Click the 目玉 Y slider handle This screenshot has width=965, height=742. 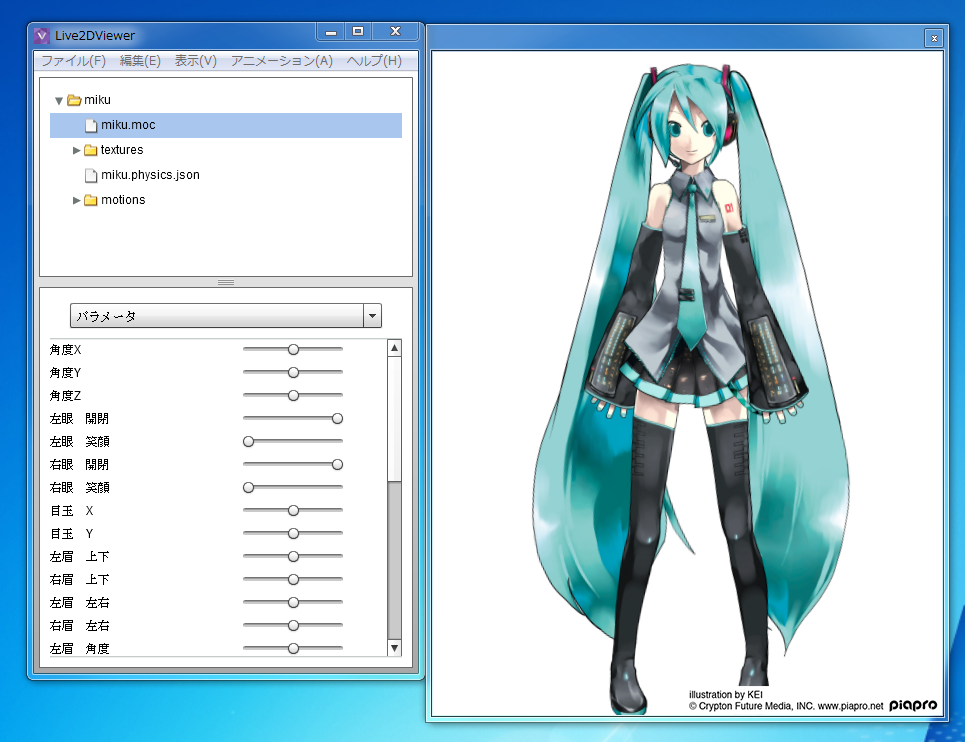coord(294,533)
